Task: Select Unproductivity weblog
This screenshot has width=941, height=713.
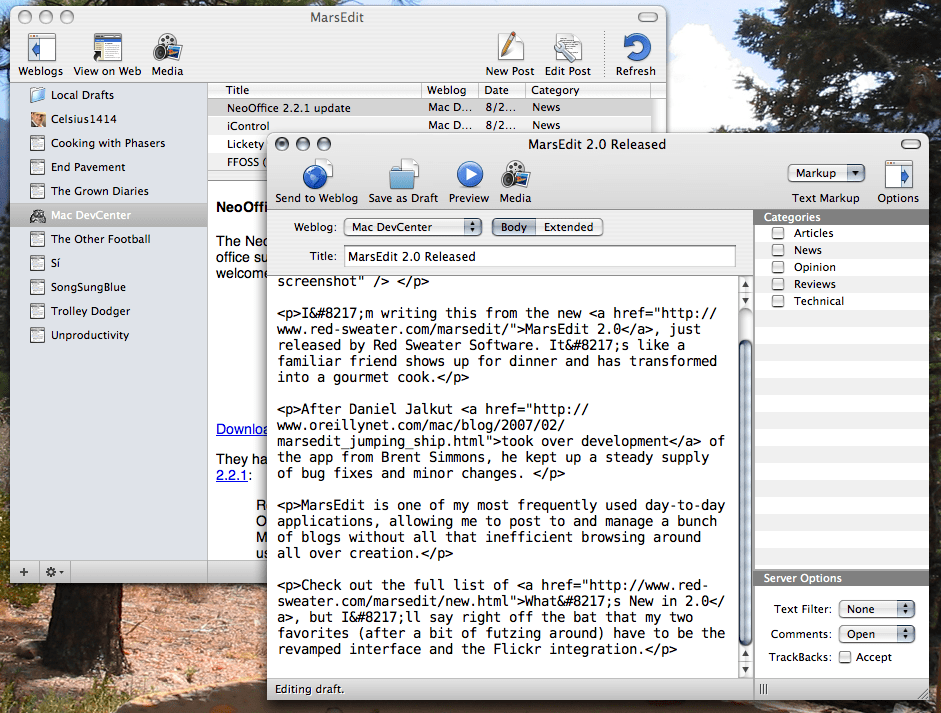Action: pyautogui.click(x=109, y=335)
